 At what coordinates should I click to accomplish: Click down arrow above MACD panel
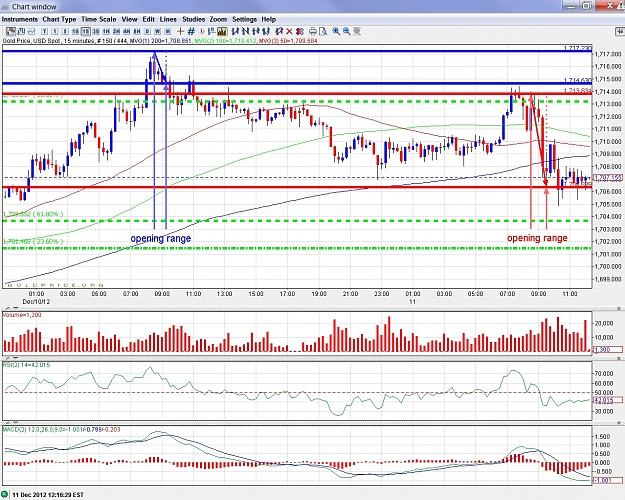point(16,423)
